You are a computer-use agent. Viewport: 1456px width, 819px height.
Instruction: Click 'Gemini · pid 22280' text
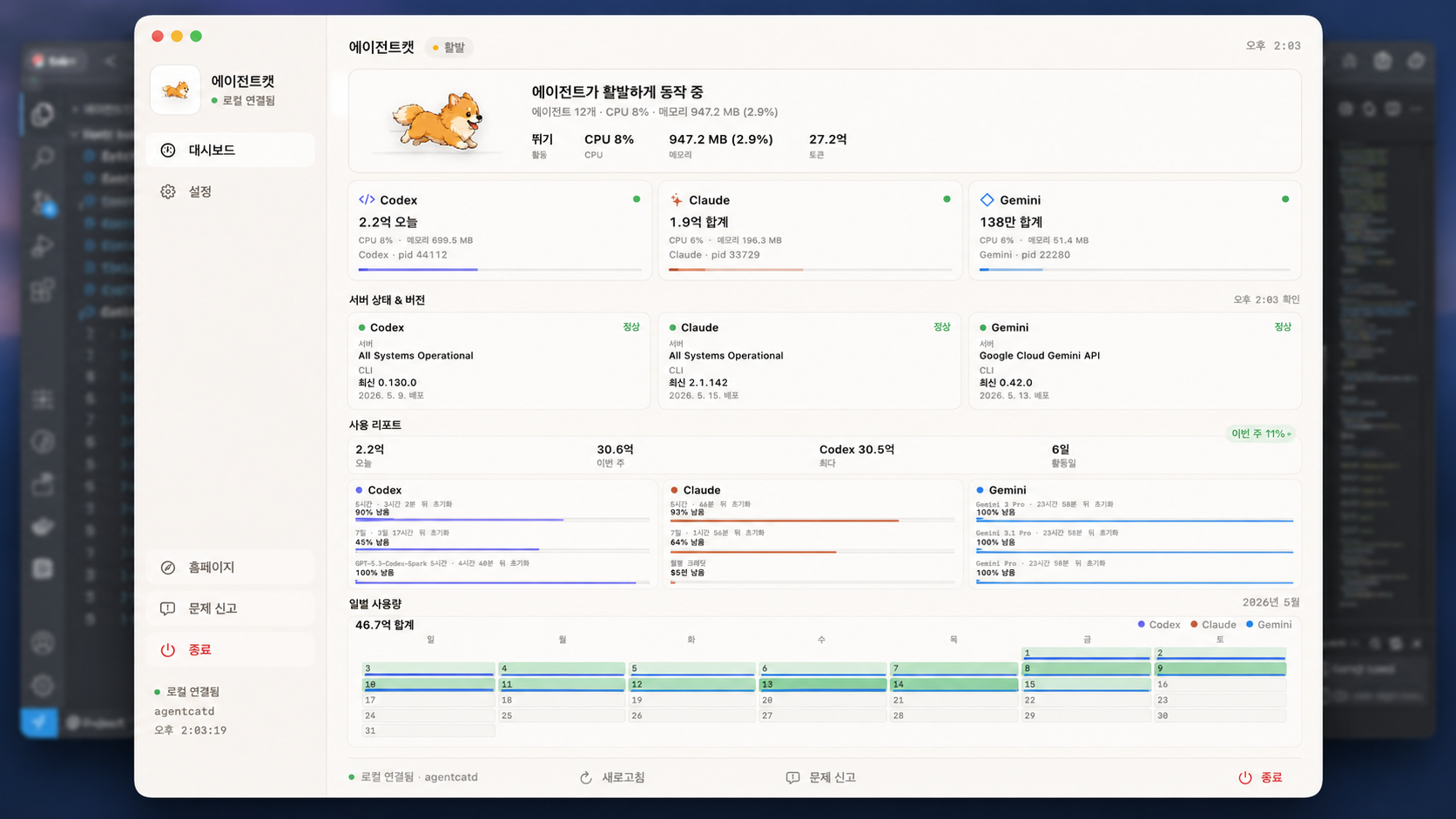(x=1024, y=255)
